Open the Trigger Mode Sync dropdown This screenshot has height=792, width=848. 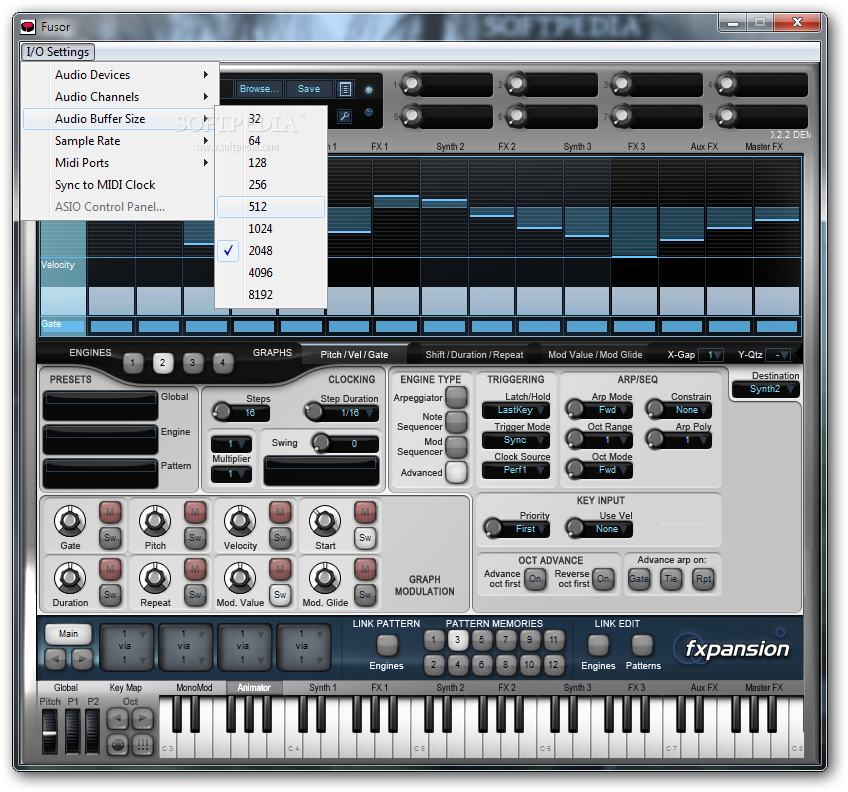pos(516,440)
